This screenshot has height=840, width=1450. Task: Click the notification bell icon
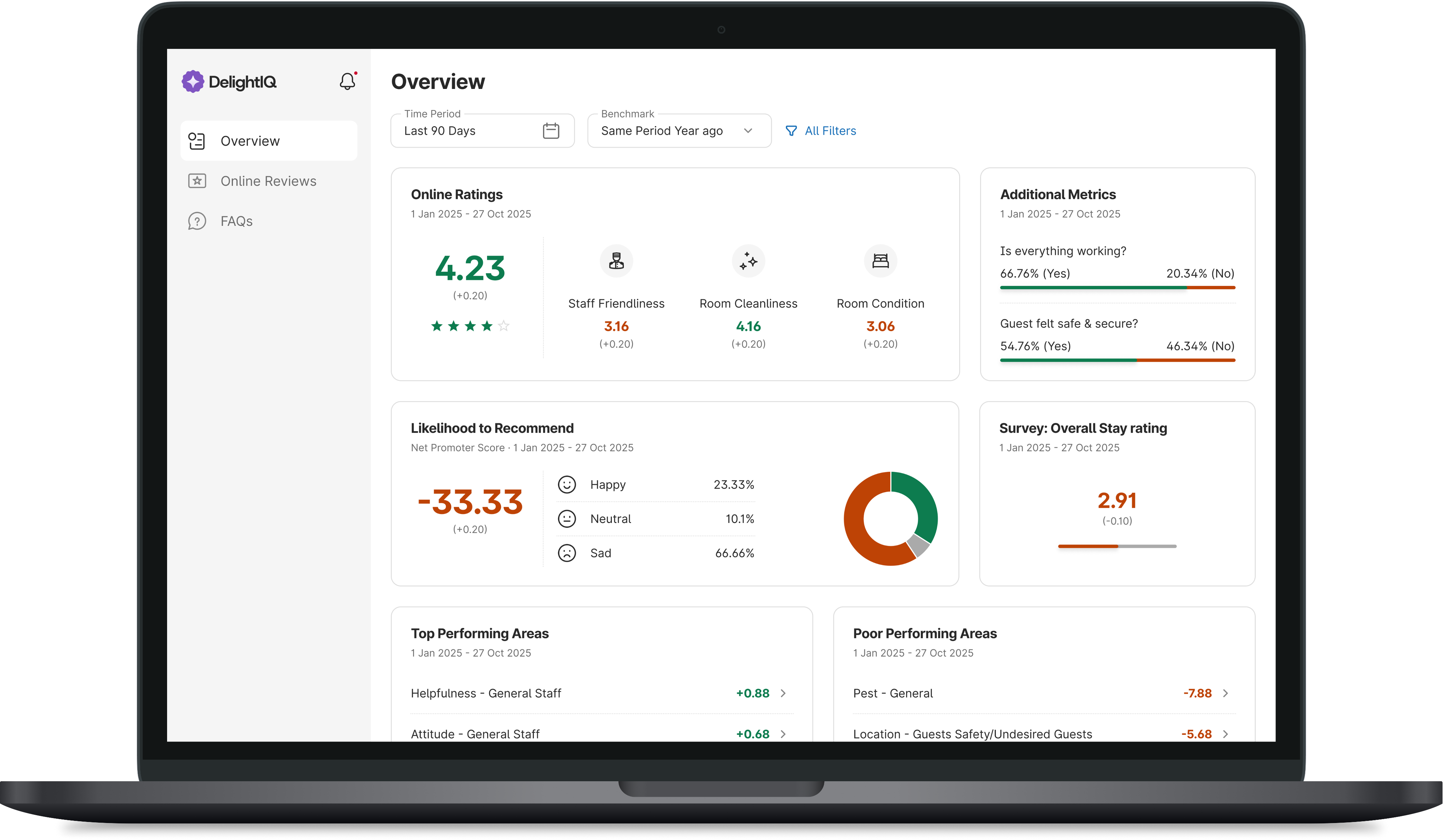(347, 81)
